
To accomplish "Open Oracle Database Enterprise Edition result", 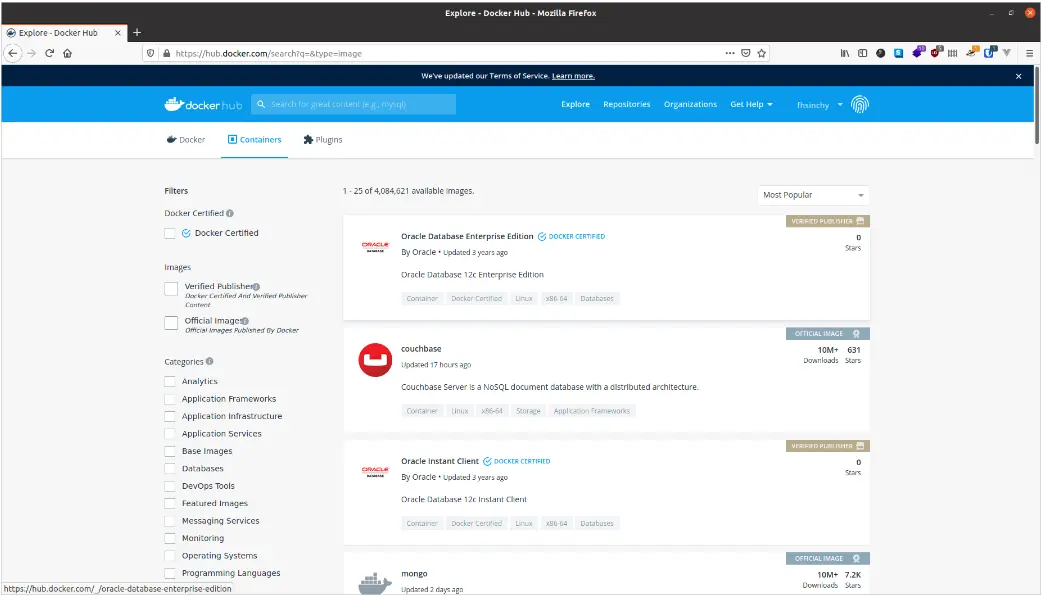I will (x=467, y=237).
